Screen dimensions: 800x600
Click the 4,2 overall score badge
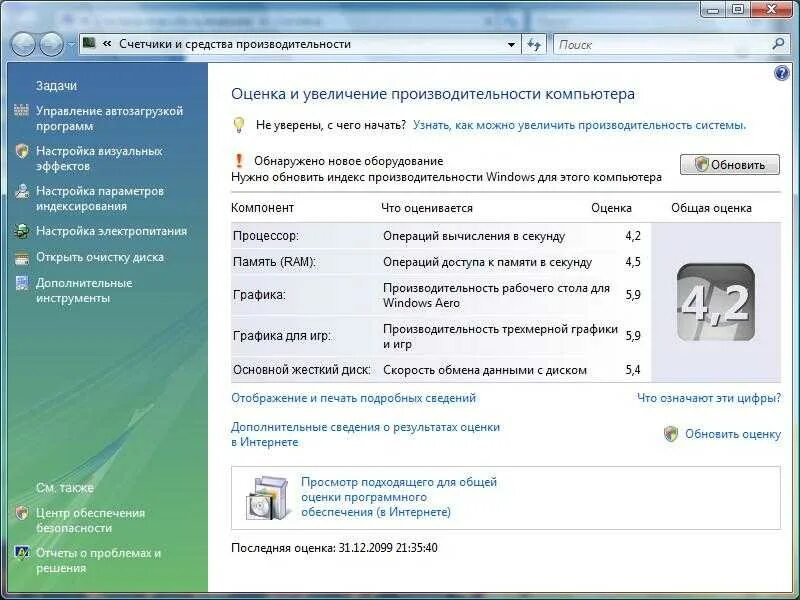715,303
